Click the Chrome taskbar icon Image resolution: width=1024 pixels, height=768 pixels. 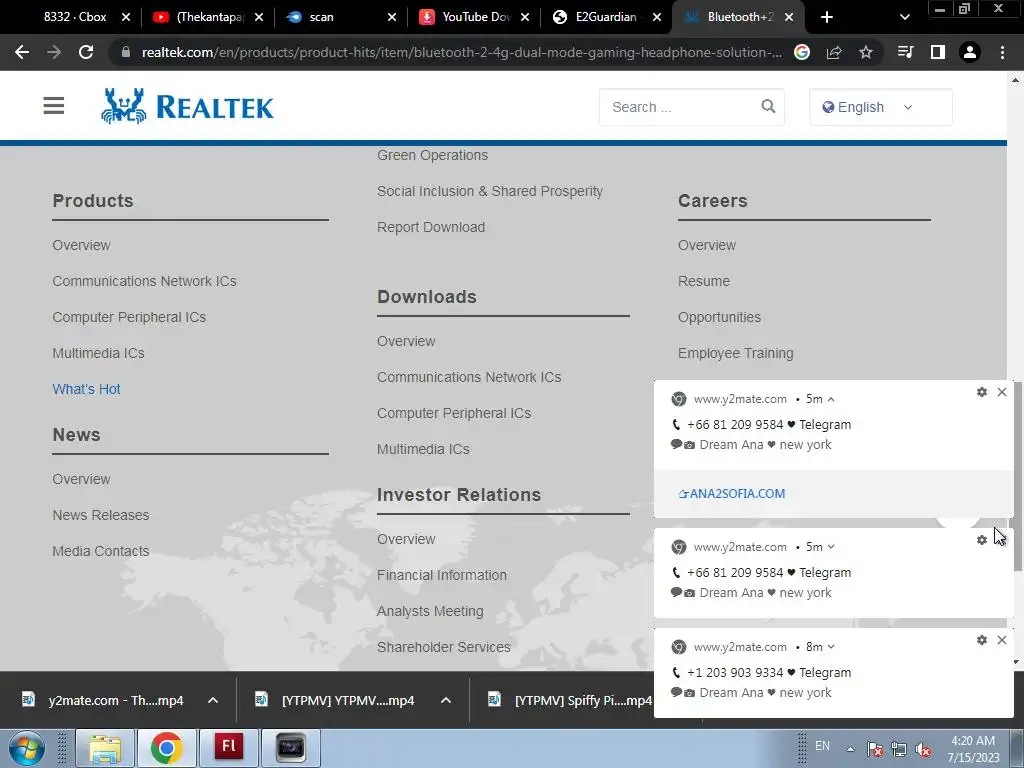167,748
